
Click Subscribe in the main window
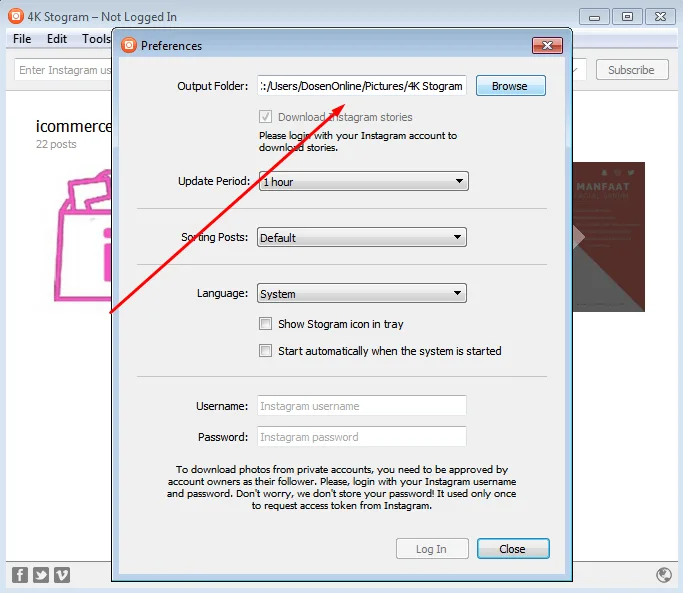[632, 70]
